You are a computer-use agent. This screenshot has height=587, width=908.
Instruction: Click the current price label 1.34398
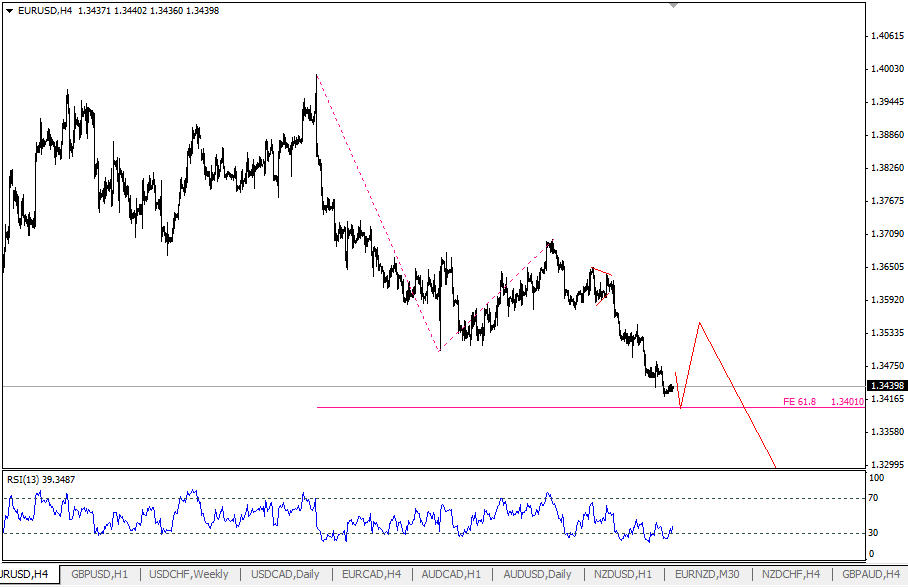point(886,386)
